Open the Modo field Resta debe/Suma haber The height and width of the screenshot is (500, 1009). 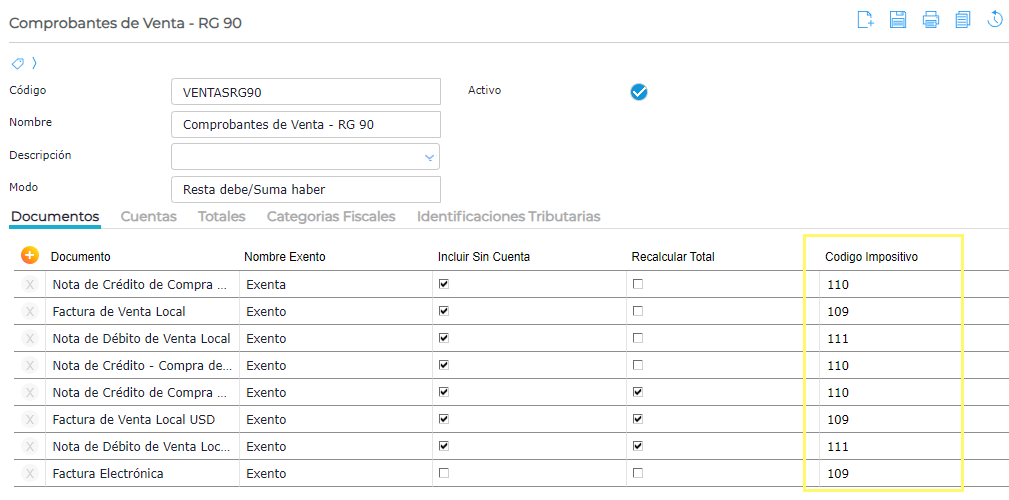pyautogui.click(x=305, y=189)
